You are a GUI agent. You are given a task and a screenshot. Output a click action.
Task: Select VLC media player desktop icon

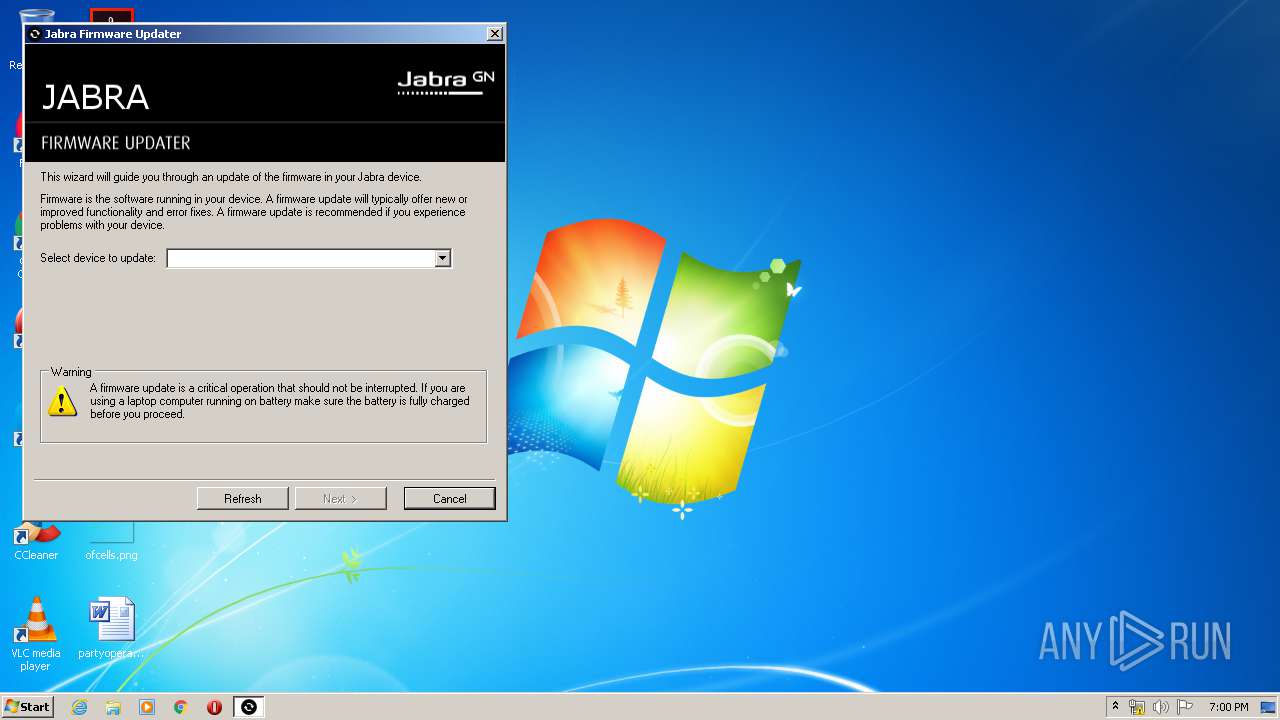(x=36, y=634)
